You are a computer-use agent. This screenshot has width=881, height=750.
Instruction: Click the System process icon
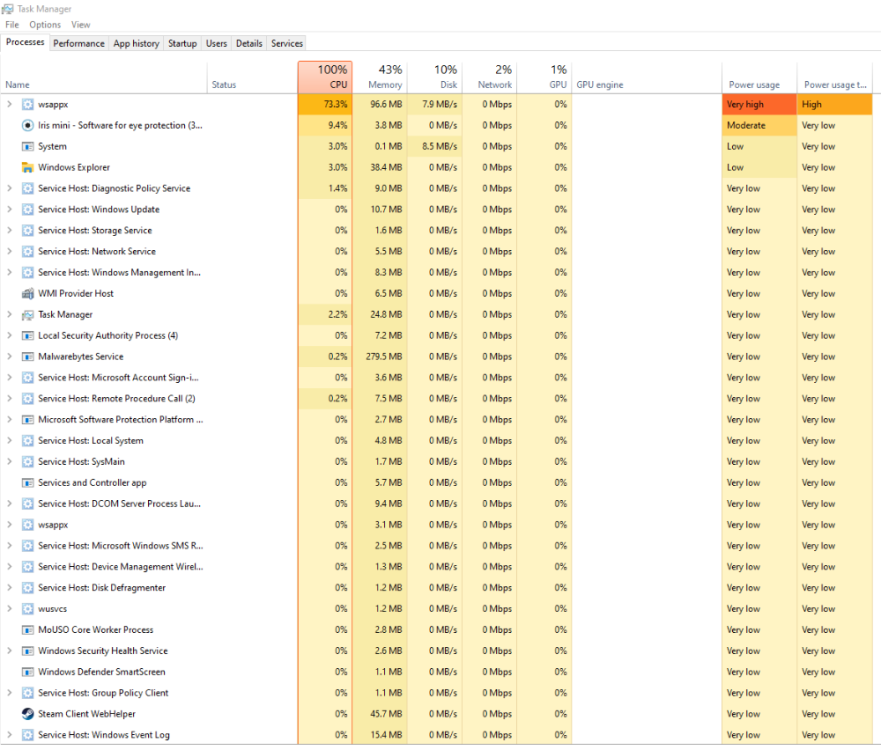tap(28, 147)
